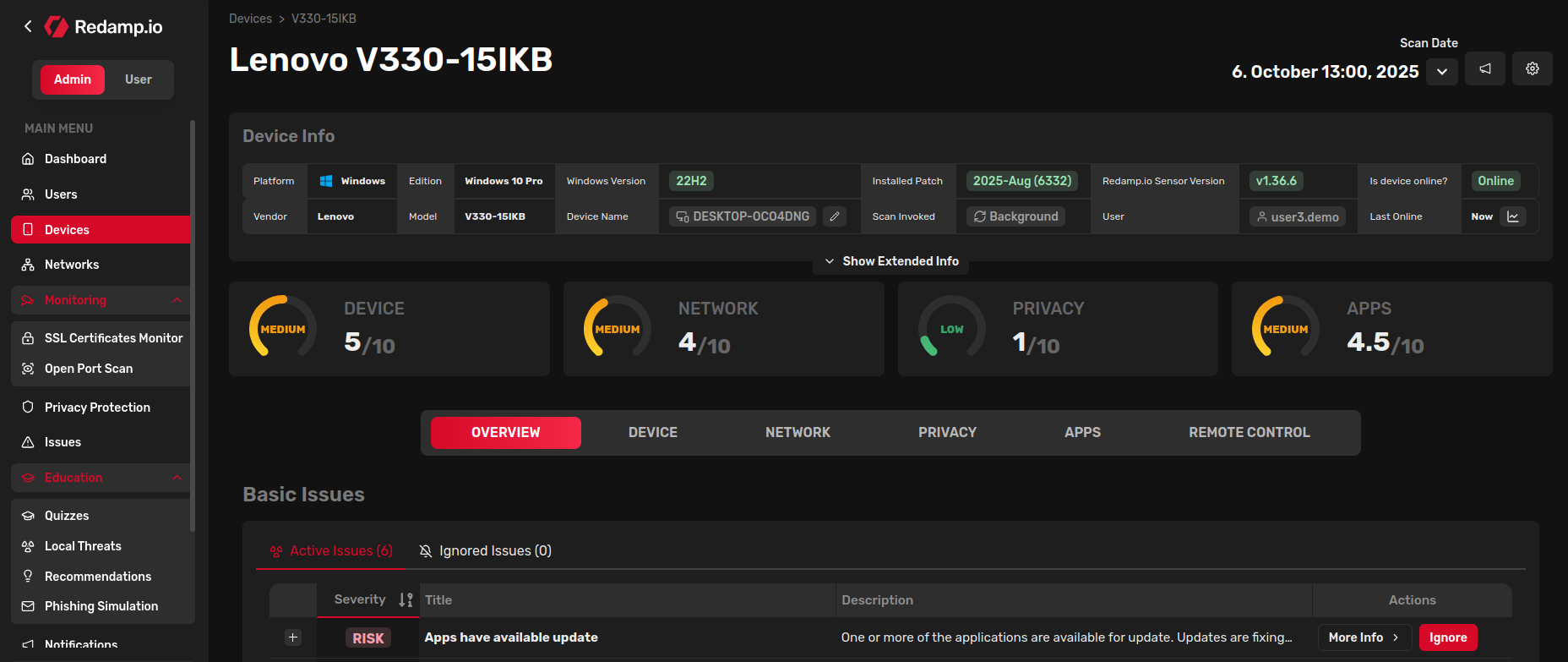Click the DESKTOP-OCO4DNG device name badge
The width and height of the screenshot is (1568, 662).
click(743, 216)
